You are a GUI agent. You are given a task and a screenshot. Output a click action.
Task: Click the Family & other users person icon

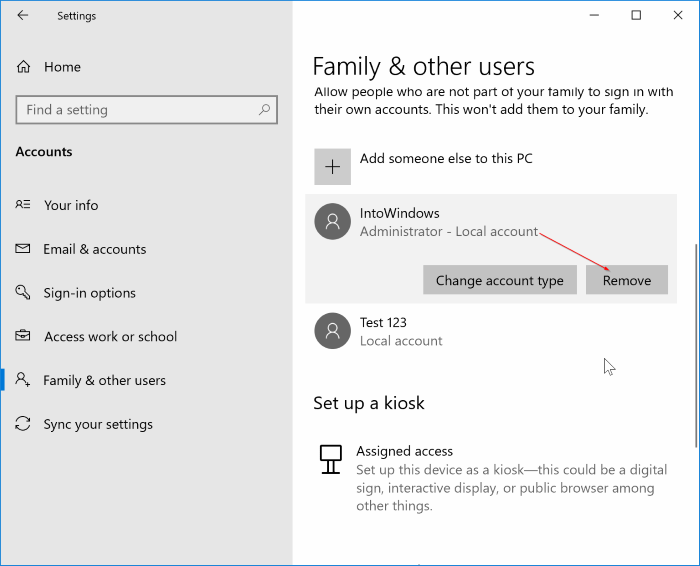click(x=23, y=379)
